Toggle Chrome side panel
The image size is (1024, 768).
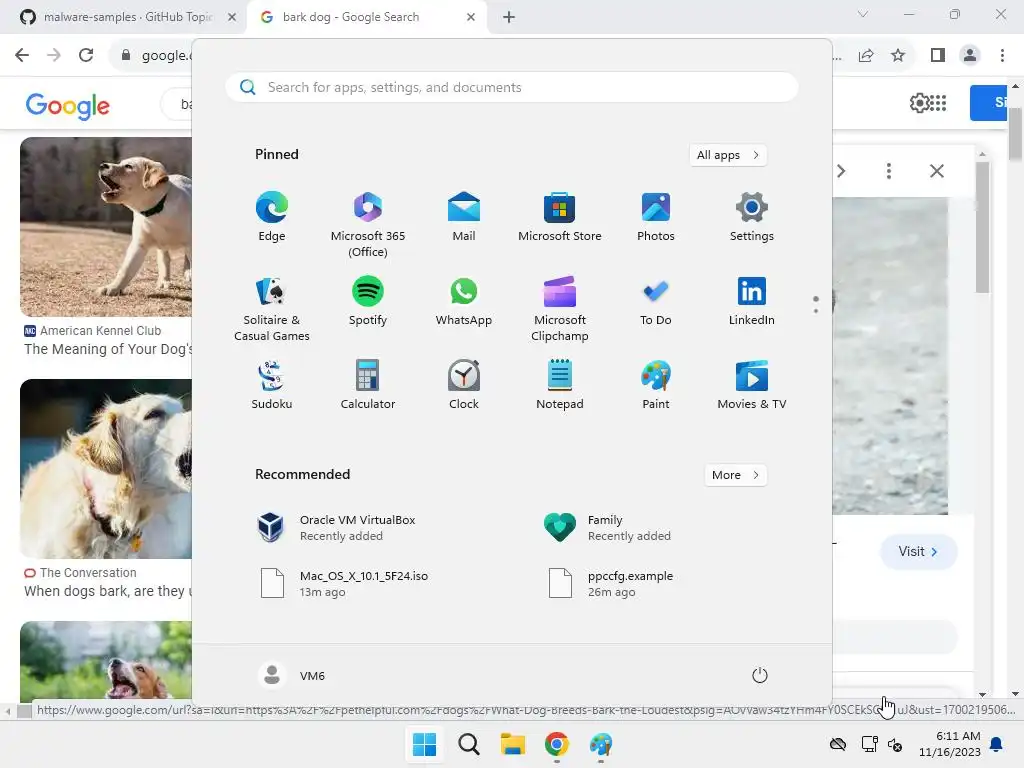(x=938, y=55)
